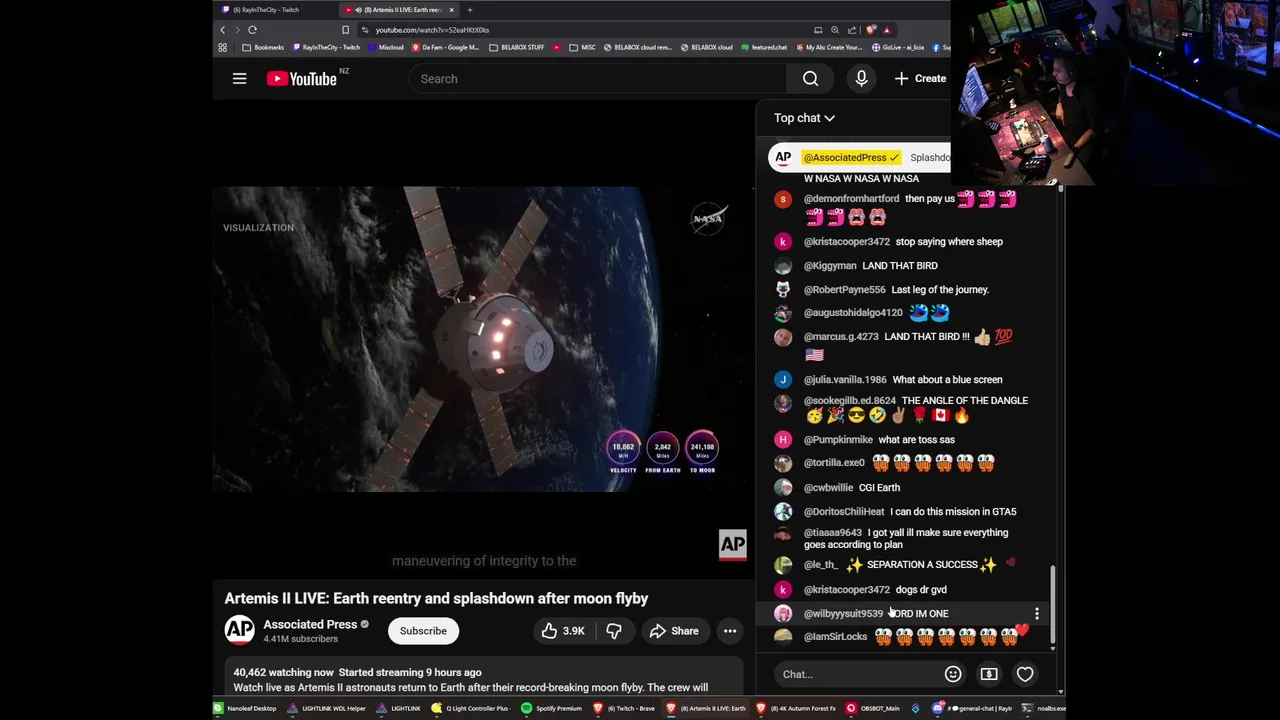Open the RayInTheCity - Twitch bookmark
This screenshot has width=1280, height=720.
coord(326,47)
